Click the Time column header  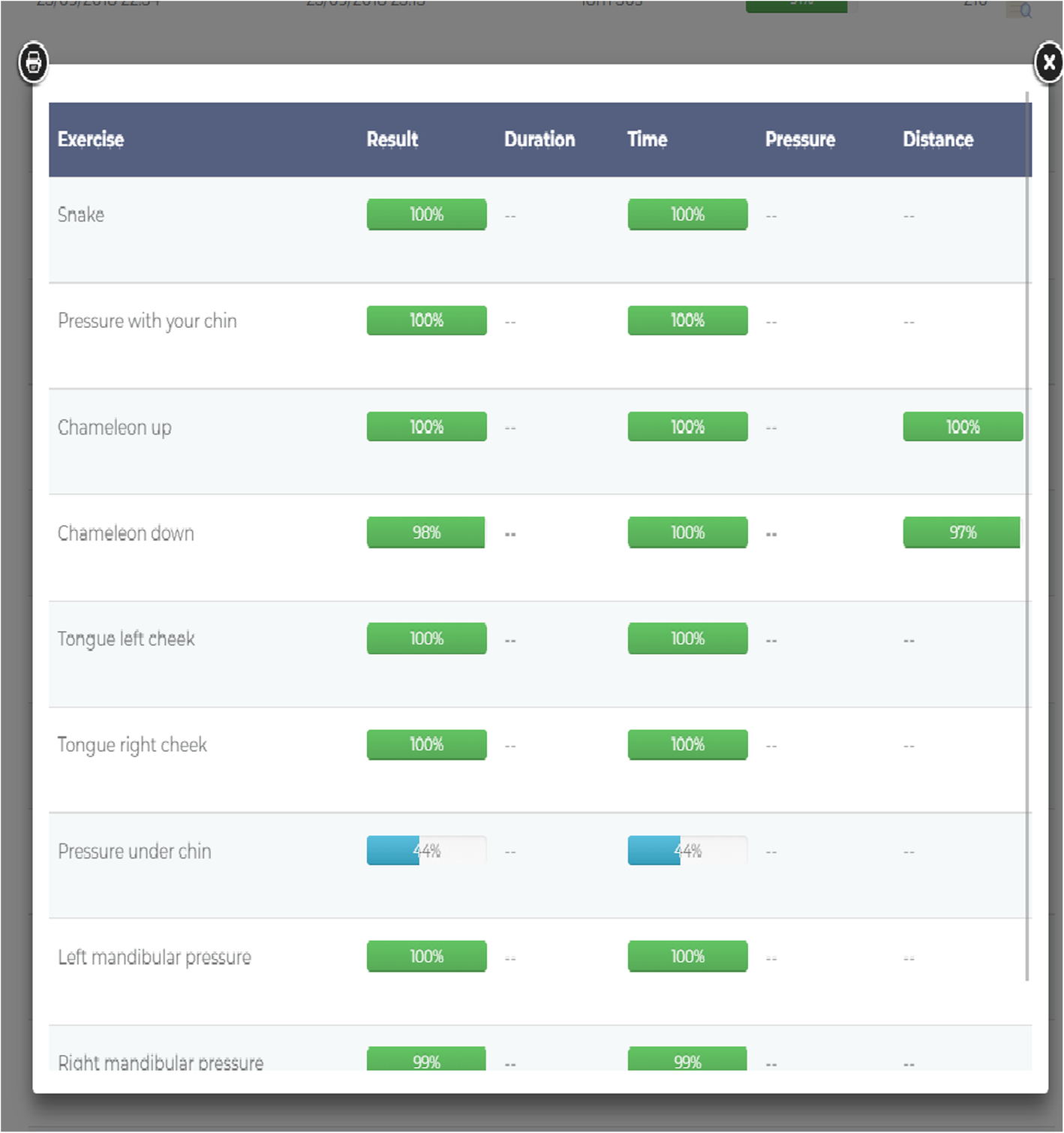coord(647,140)
